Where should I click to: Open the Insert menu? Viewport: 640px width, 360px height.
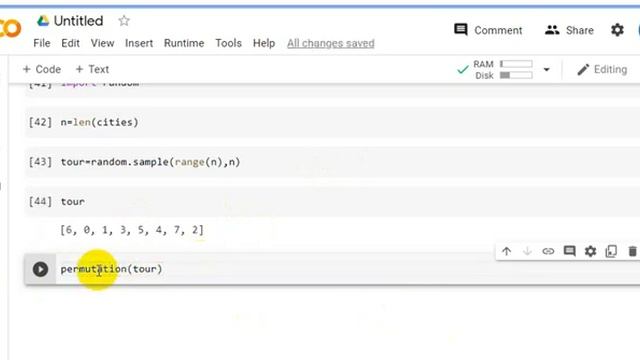(x=139, y=43)
